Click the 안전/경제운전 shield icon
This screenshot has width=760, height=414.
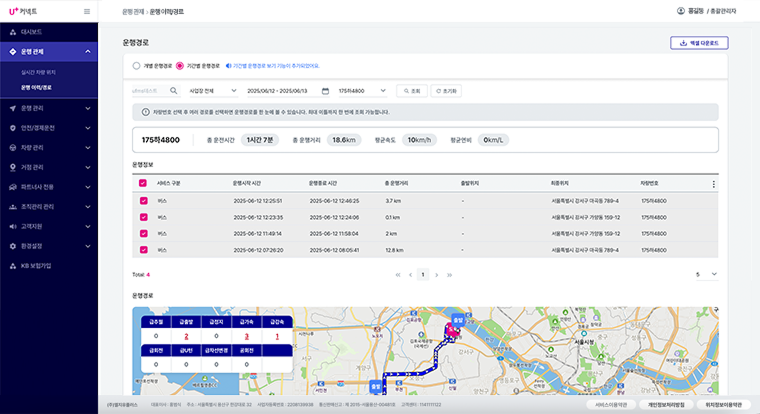point(13,128)
